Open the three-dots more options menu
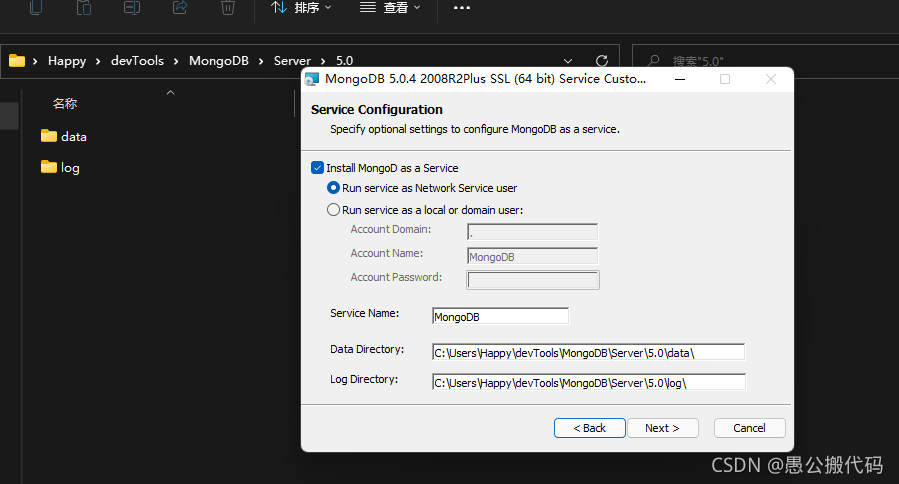Image resolution: width=899 pixels, height=484 pixels. 462,7
